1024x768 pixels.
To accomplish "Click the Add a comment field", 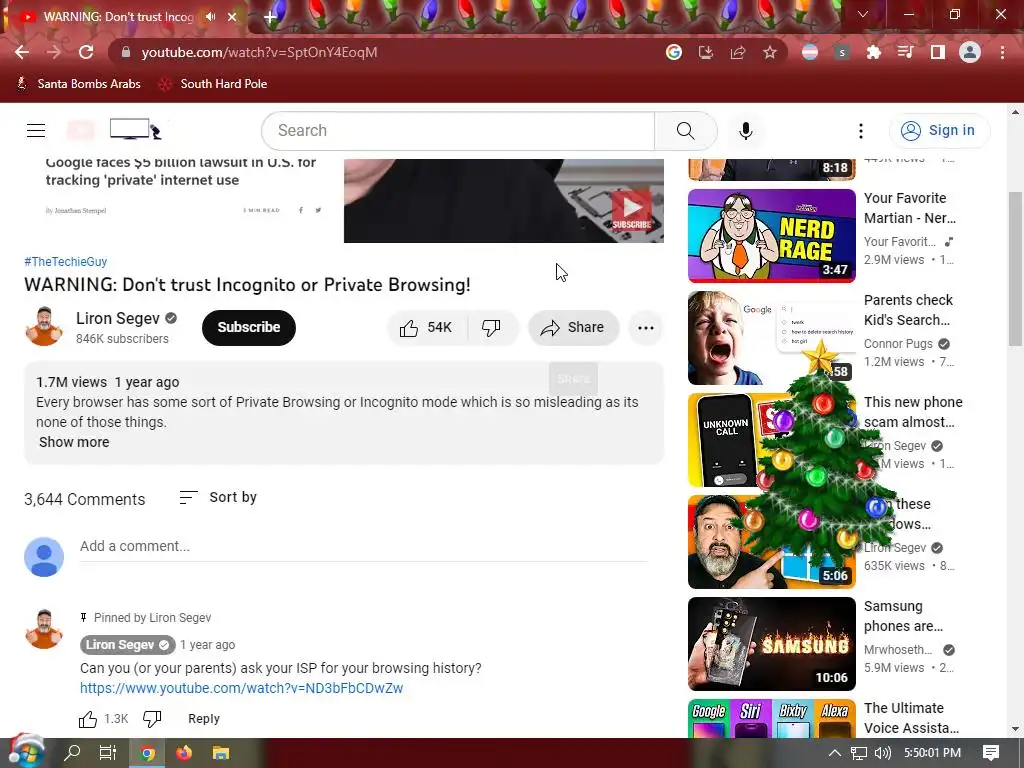I will pos(364,547).
